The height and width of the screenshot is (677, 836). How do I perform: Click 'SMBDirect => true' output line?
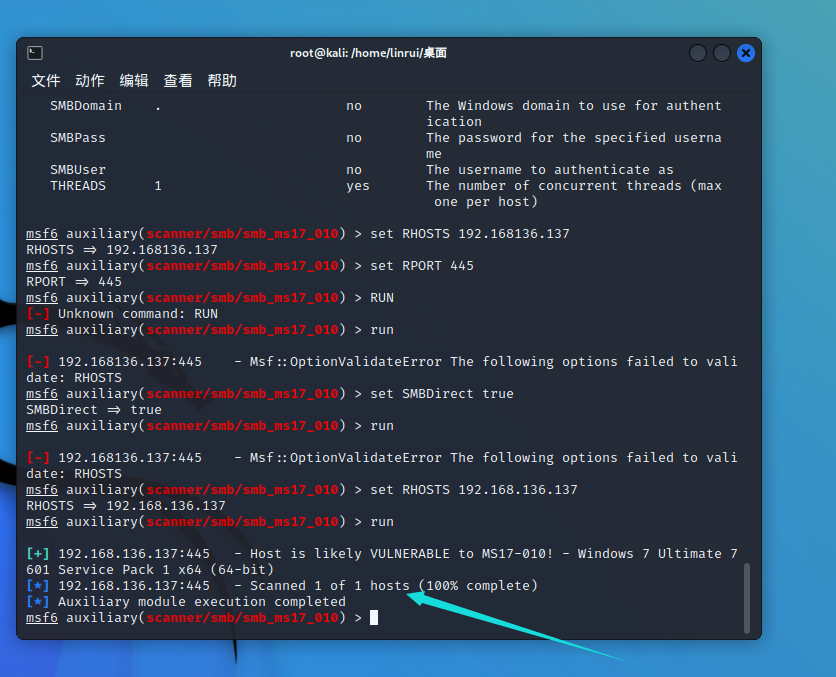[94, 409]
